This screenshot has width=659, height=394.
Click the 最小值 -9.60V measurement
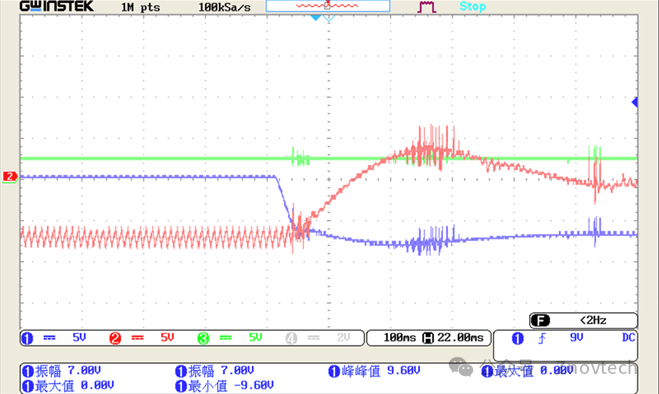tap(224, 386)
